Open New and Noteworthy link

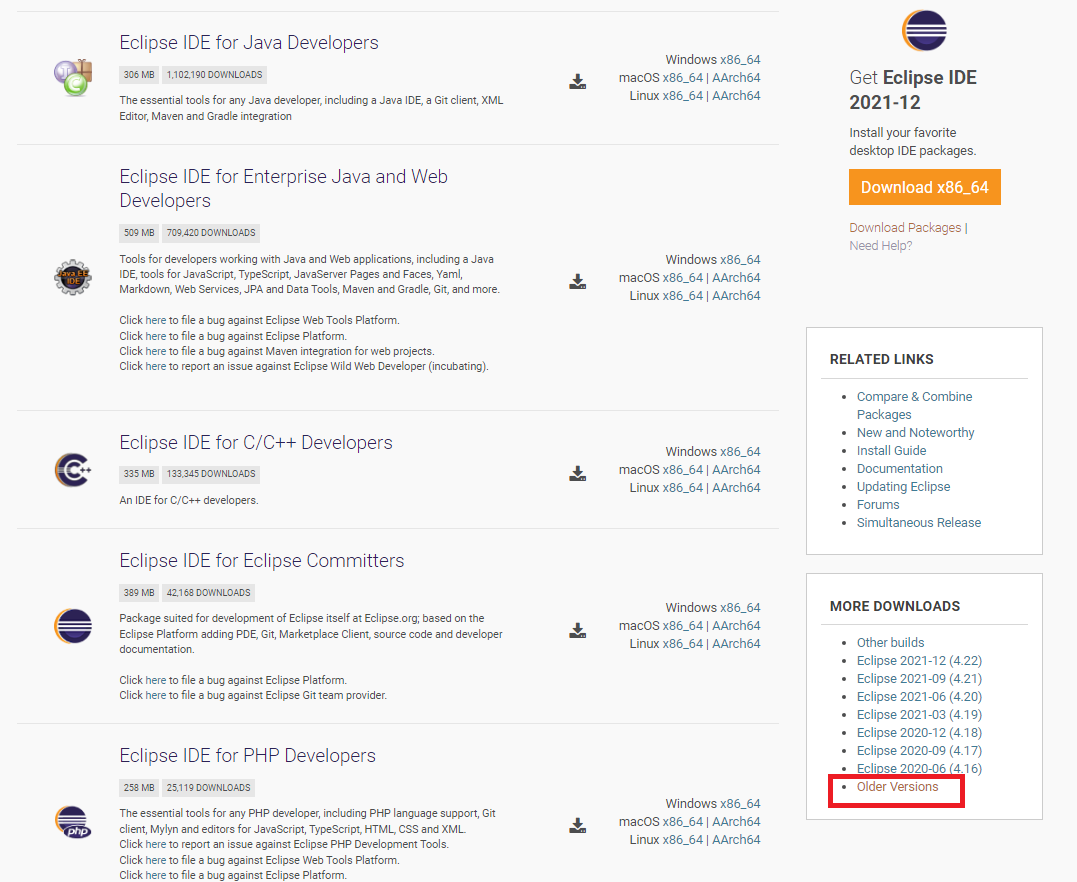(916, 433)
